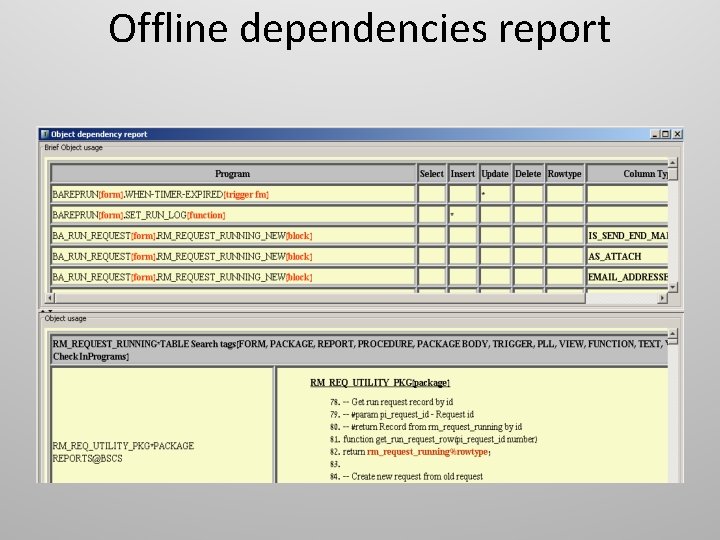Close the Object dependency report window
This screenshot has height=540, width=720.
coord(677,134)
